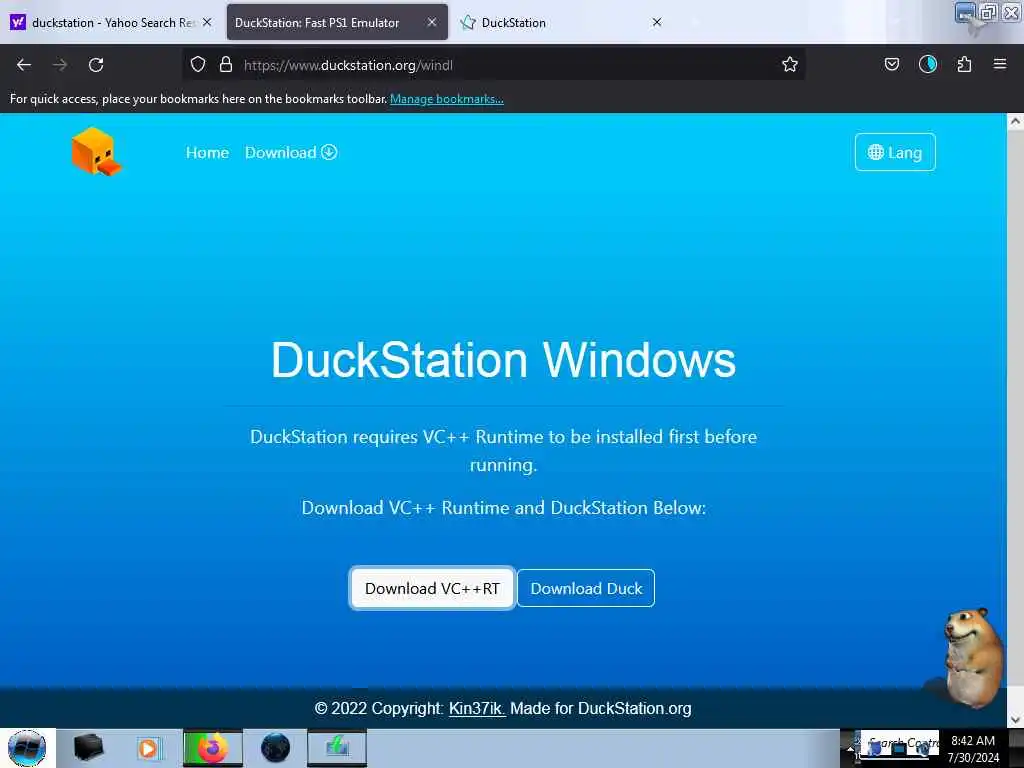Click the page scrollbar down arrow
The image size is (1024, 768).
(1015, 720)
